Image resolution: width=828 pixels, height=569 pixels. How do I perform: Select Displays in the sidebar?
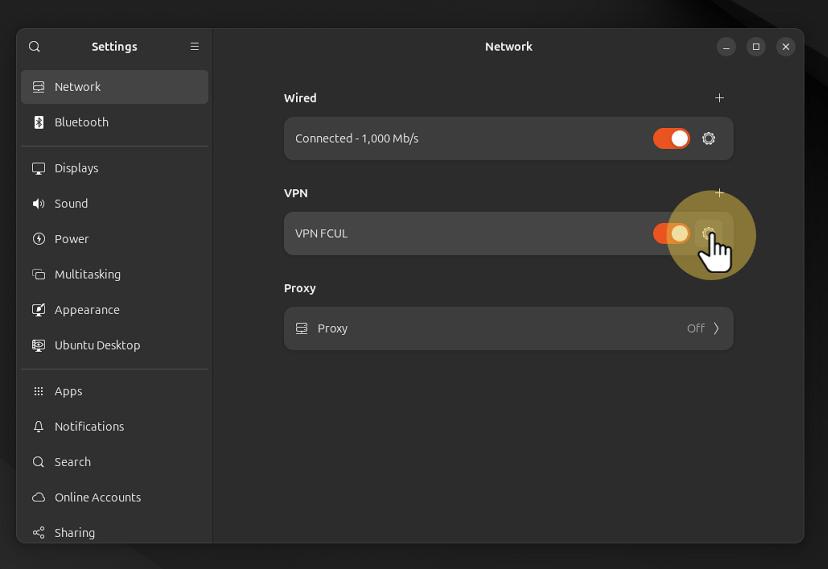[76, 168]
